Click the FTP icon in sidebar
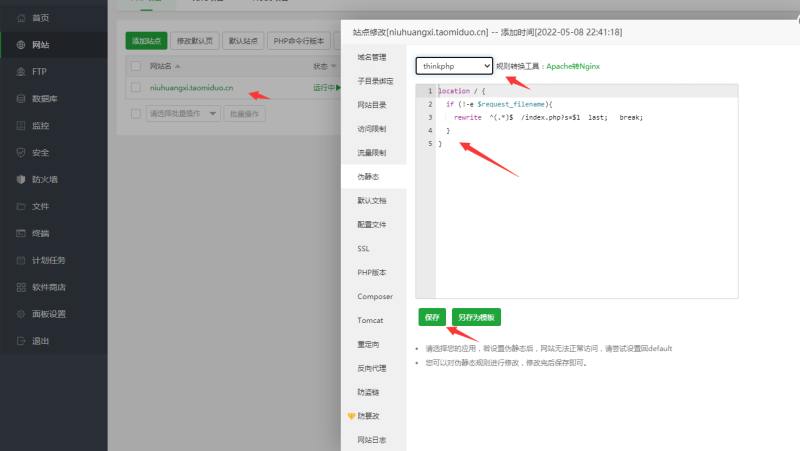 [x=20, y=72]
